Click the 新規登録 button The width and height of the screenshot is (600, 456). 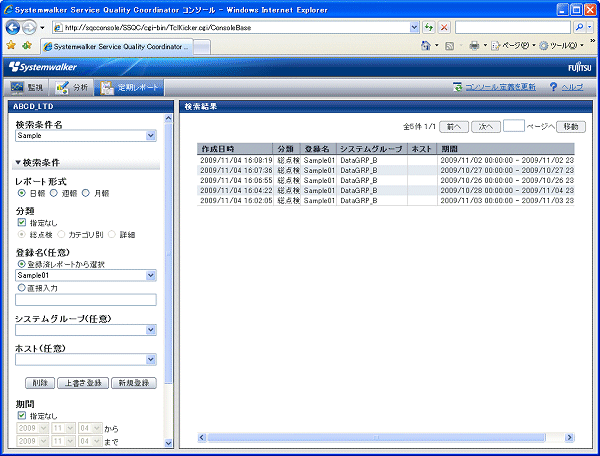(x=133, y=382)
